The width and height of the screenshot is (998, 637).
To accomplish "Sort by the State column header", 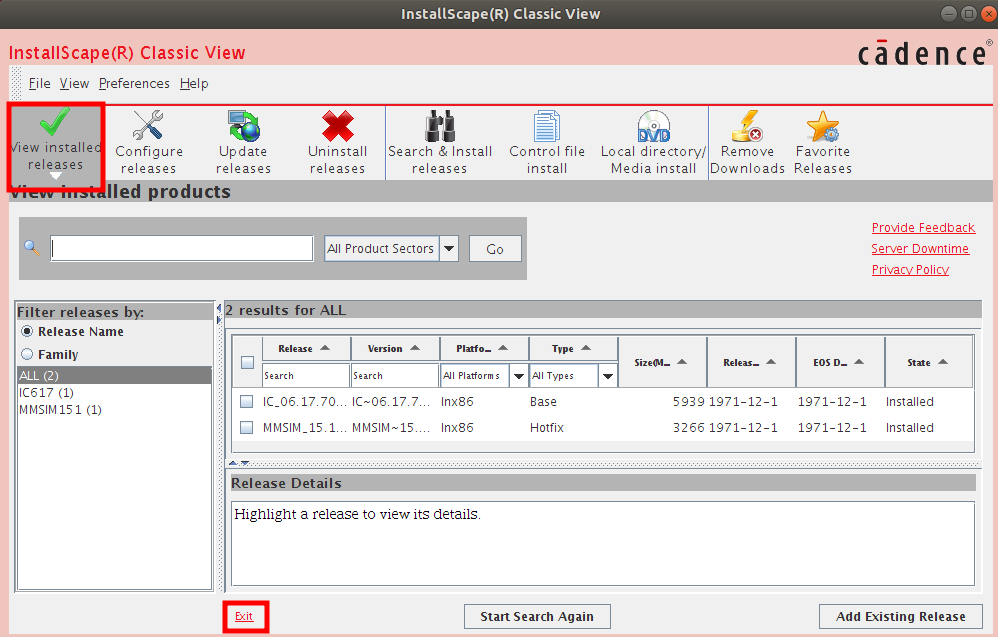I will click(929, 362).
